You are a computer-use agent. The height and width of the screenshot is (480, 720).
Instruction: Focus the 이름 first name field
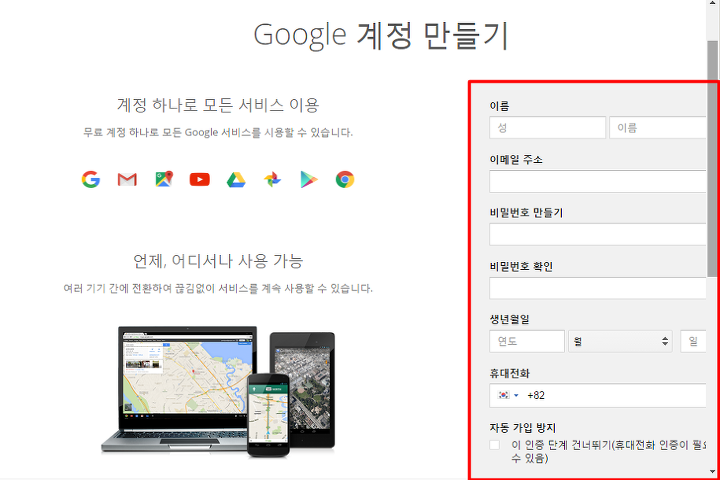(658, 128)
